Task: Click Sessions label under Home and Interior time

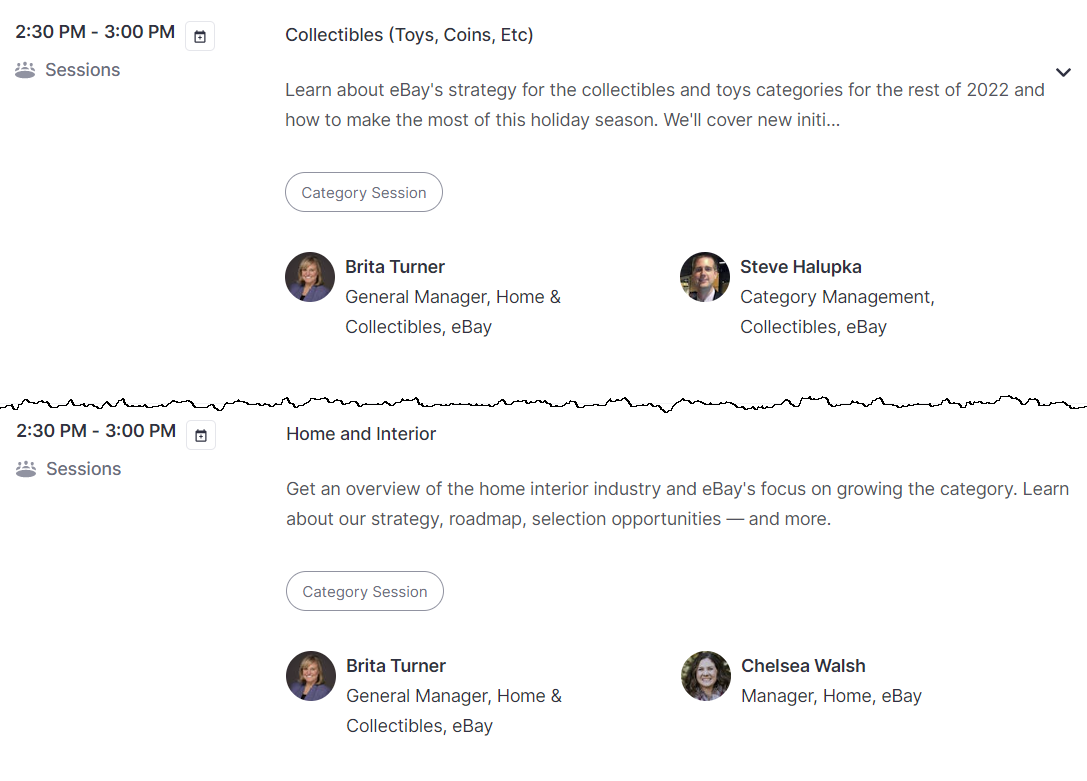Action: [x=84, y=469]
